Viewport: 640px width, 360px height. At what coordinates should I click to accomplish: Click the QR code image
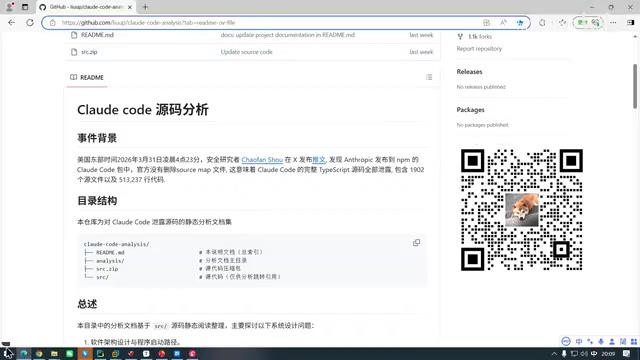[x=522, y=210]
